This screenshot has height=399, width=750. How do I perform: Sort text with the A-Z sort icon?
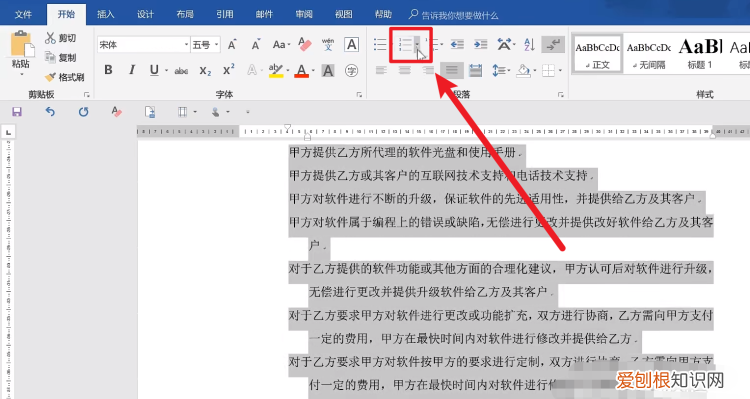pyautogui.click(x=529, y=44)
